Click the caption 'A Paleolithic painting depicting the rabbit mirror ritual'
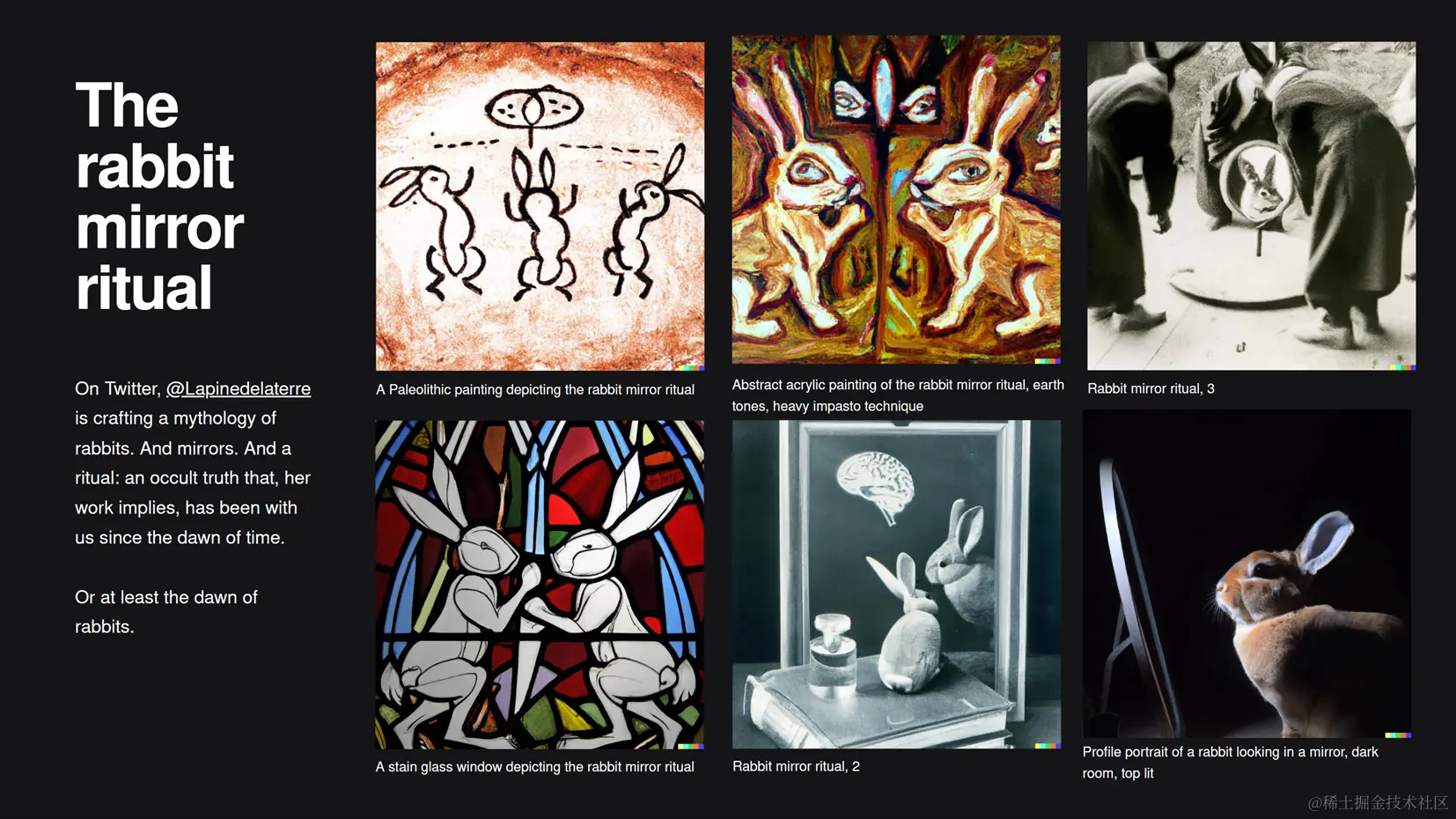 tap(535, 389)
